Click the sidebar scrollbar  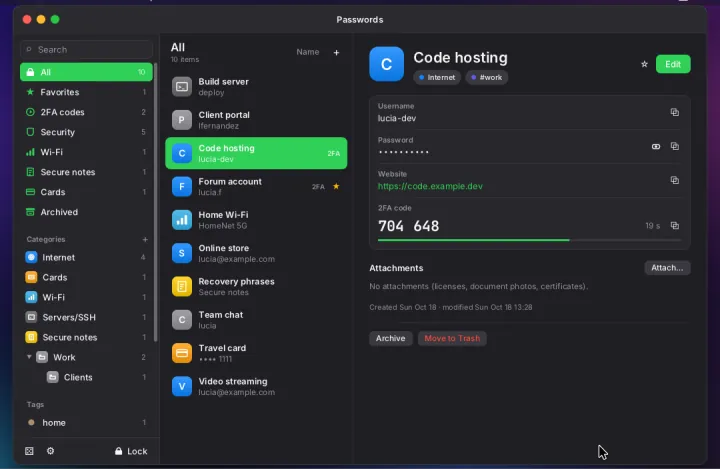coord(156,202)
